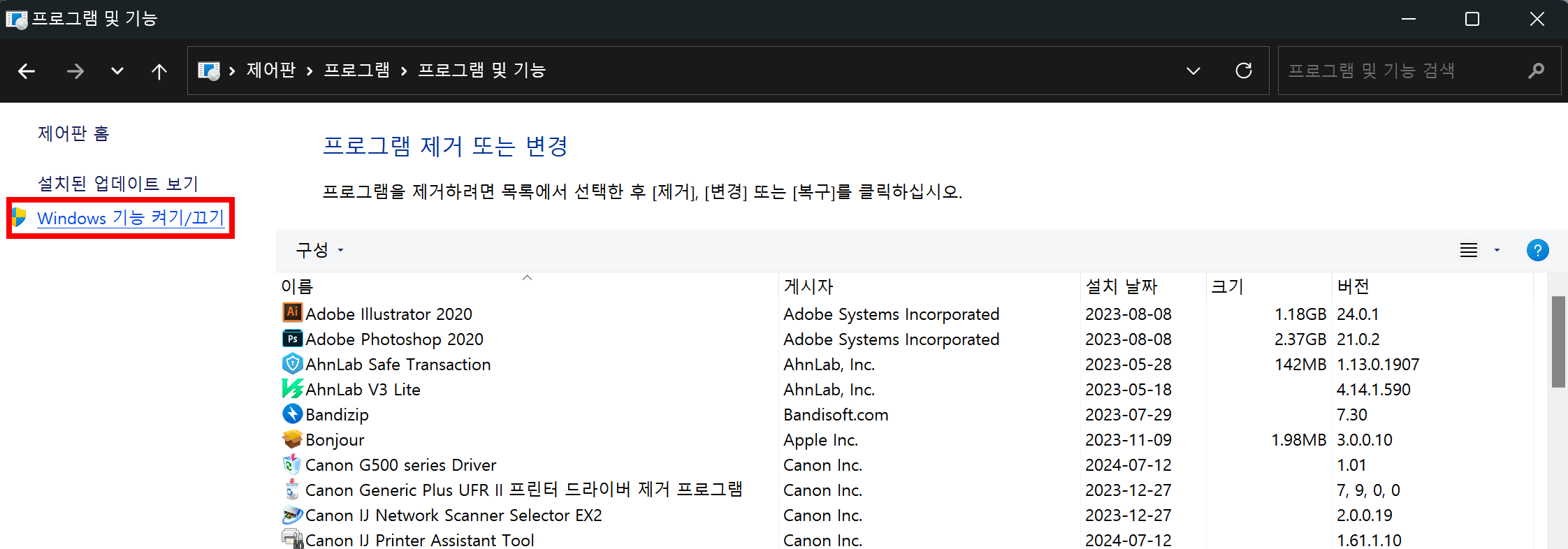Expand chevron after 프로그램 breadcrumb
Screen dimensions: 1568x549
pos(404,71)
